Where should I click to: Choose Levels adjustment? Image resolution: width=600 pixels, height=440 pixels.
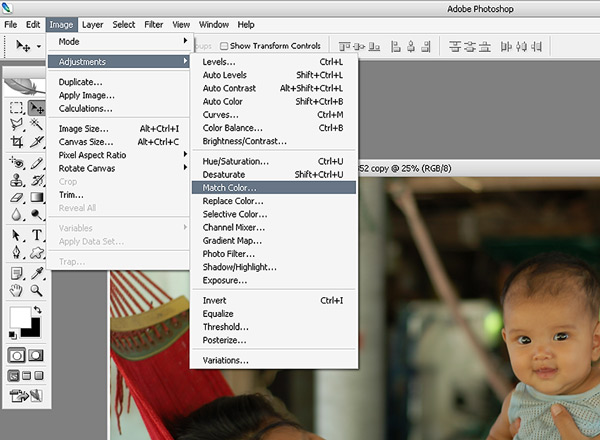274,62
